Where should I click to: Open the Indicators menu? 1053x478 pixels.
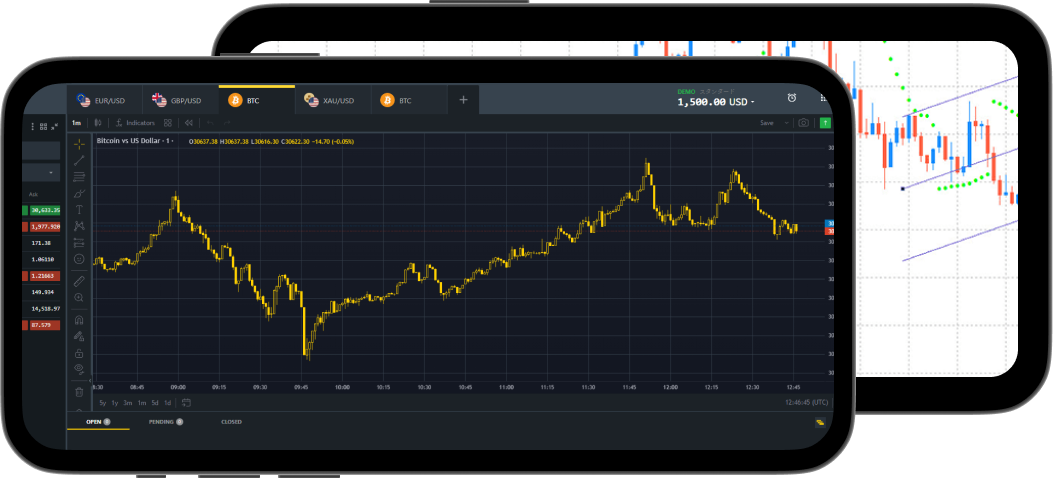(135, 123)
